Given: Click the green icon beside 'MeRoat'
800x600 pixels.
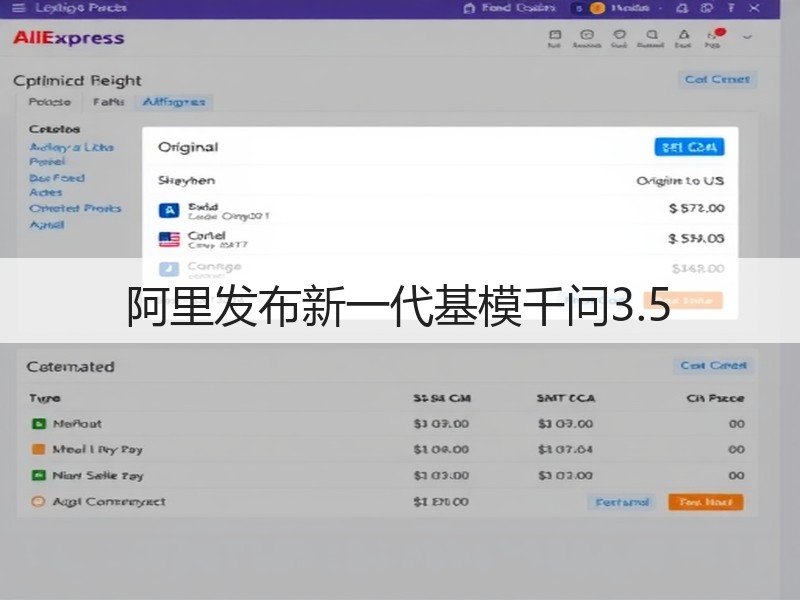Looking at the screenshot, I should click(x=39, y=423).
